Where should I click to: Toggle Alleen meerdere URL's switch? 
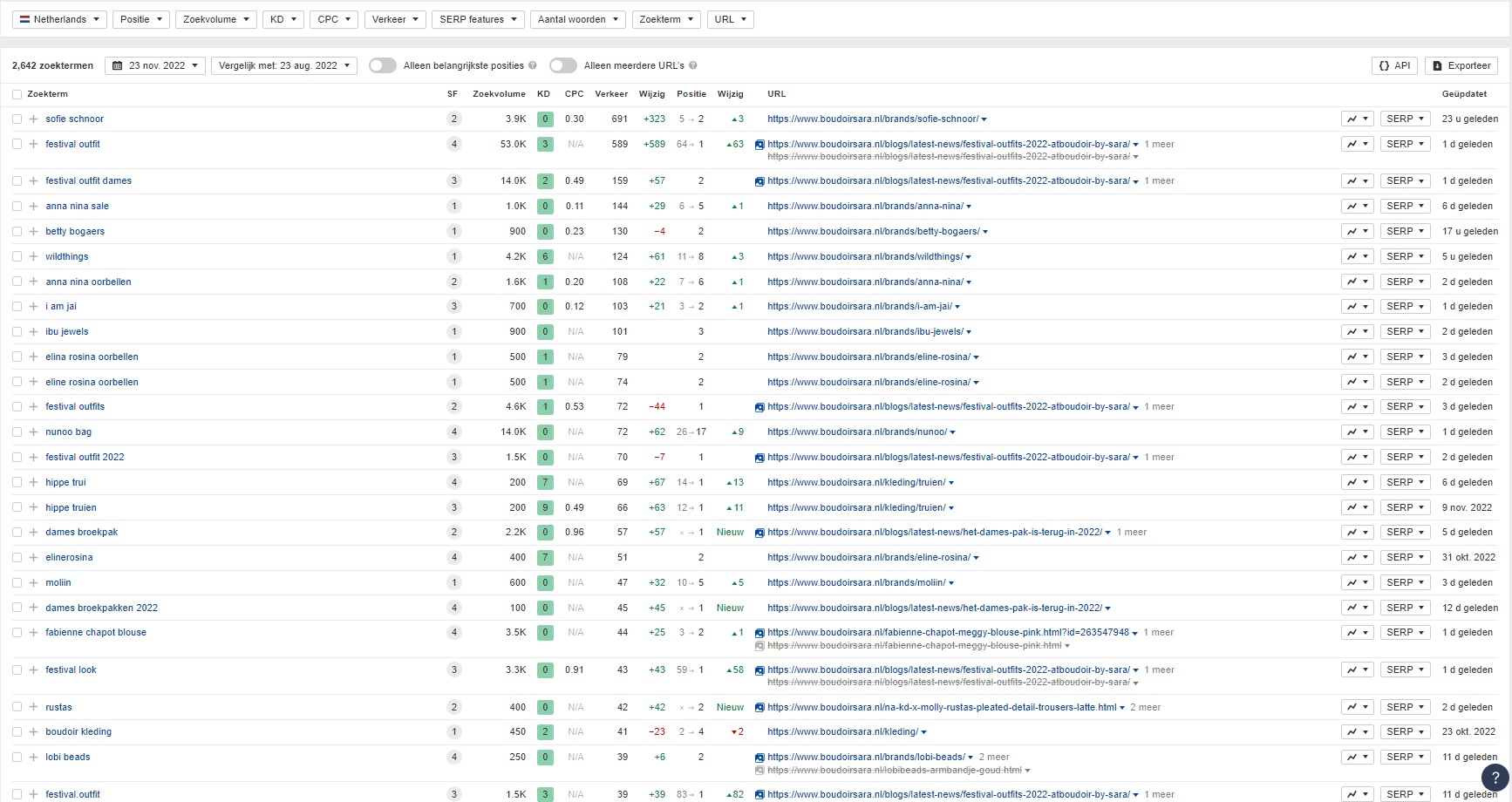[562, 65]
